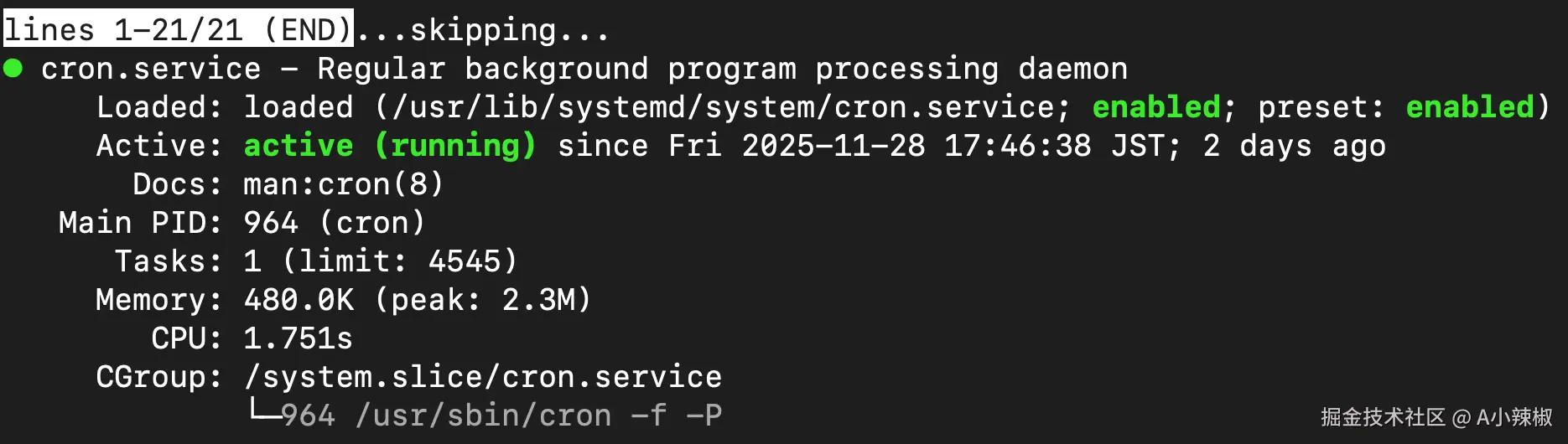Click the green preset 'enabled' value
1568x444 pixels.
point(1469,107)
